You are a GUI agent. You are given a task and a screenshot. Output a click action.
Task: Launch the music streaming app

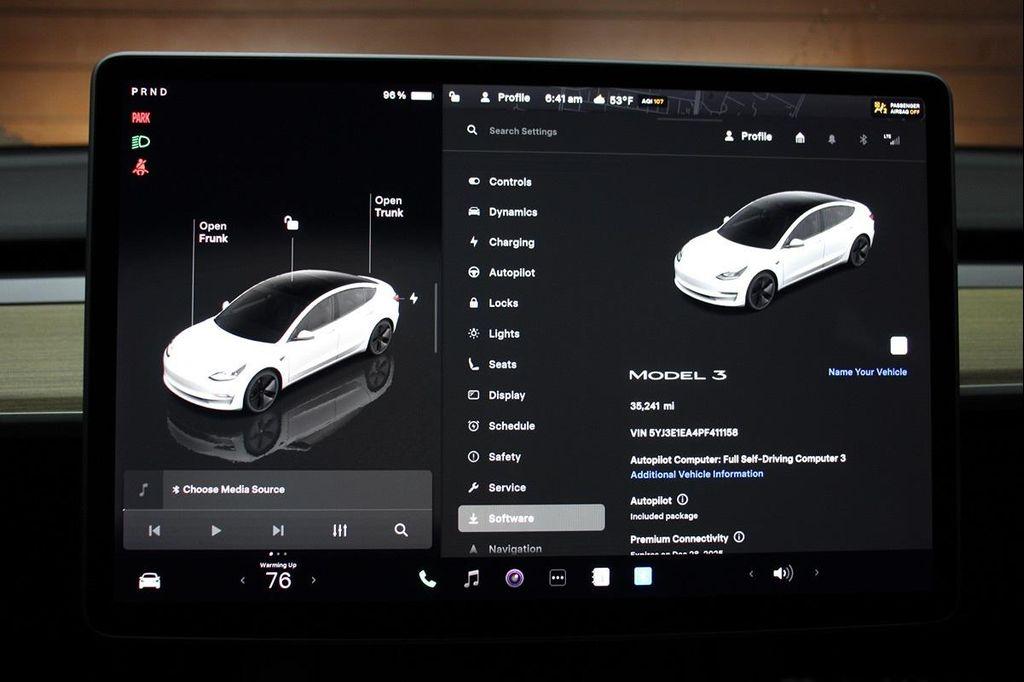tap(471, 577)
